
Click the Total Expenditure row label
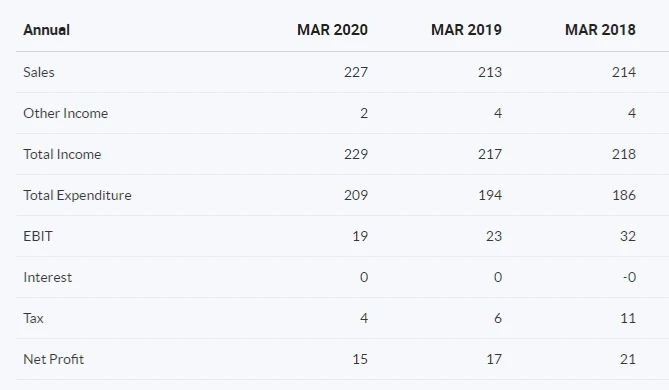[77, 195]
